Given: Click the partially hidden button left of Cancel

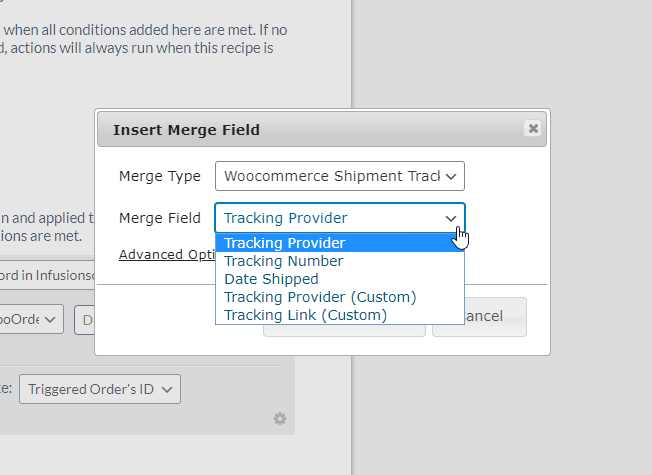Looking at the screenshot, I should coord(344,331).
